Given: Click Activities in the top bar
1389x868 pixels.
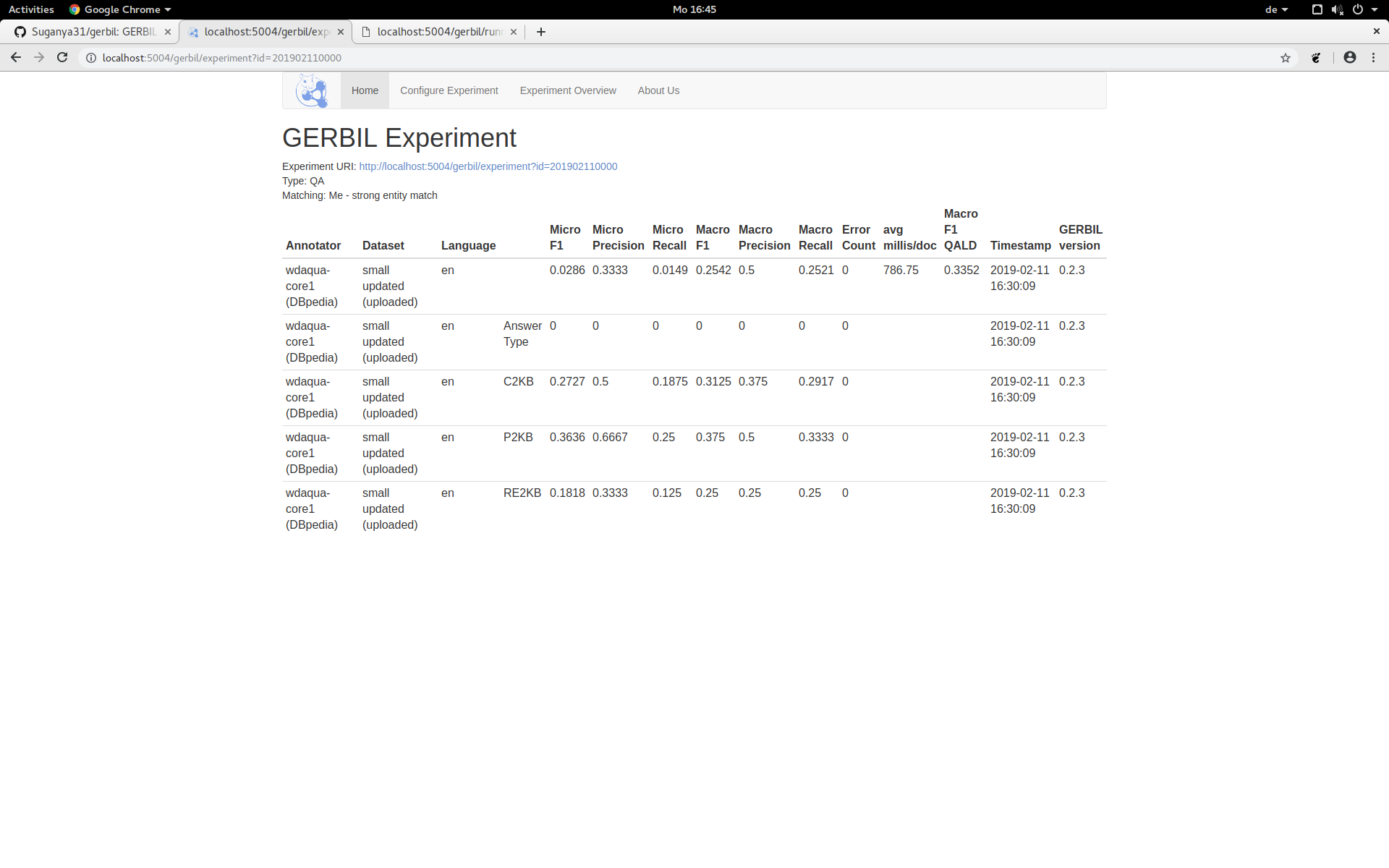Looking at the screenshot, I should 31,9.
